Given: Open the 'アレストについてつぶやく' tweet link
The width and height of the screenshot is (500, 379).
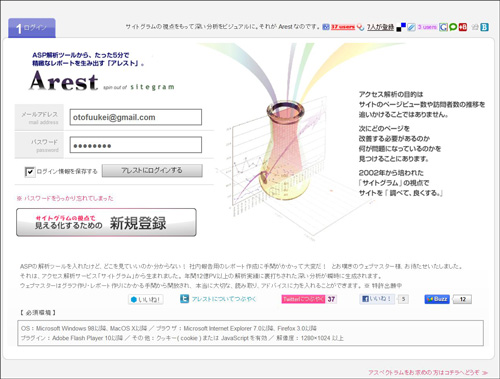Looking at the screenshot, I should pos(224,299).
